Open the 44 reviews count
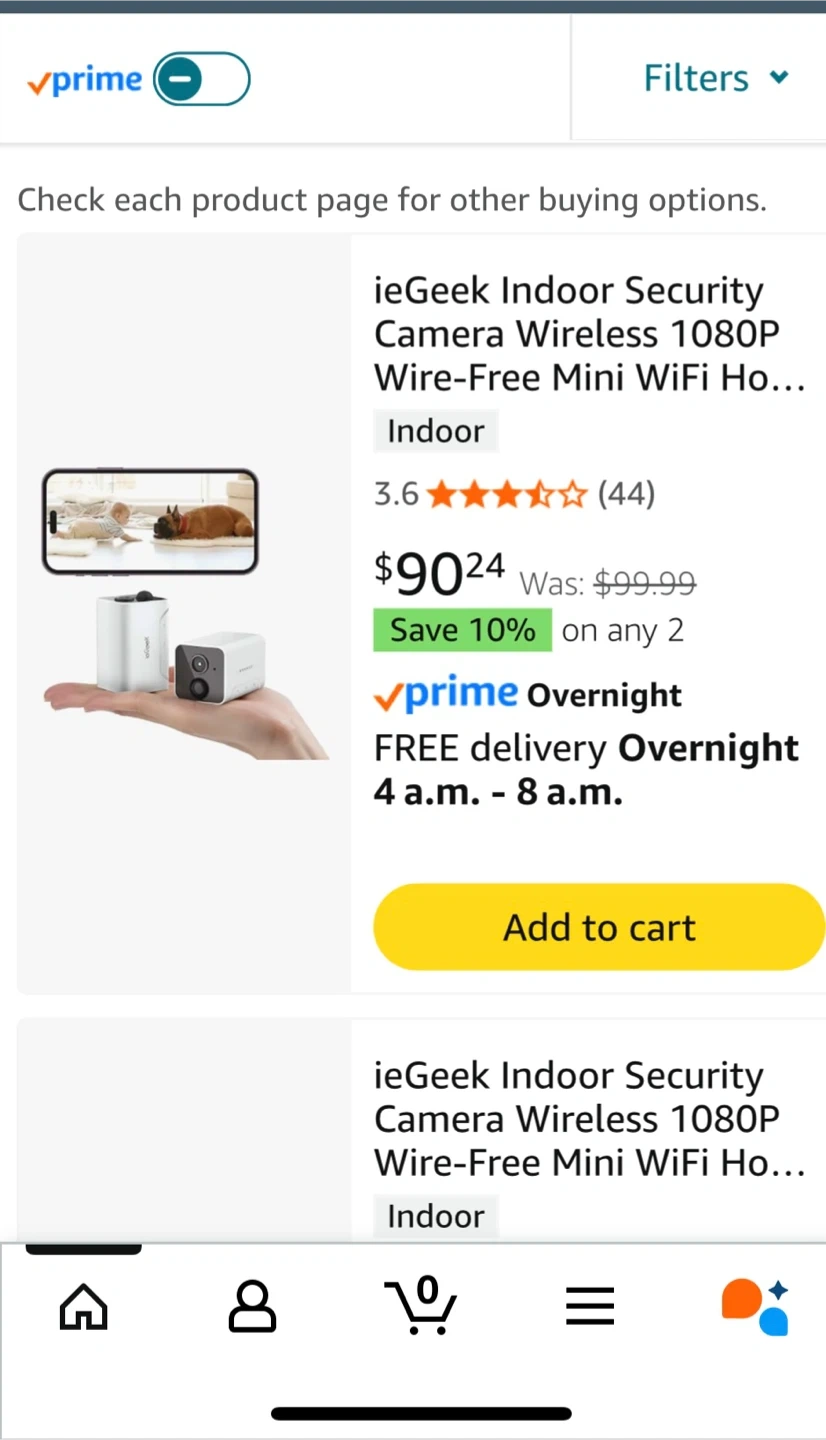 coord(626,494)
